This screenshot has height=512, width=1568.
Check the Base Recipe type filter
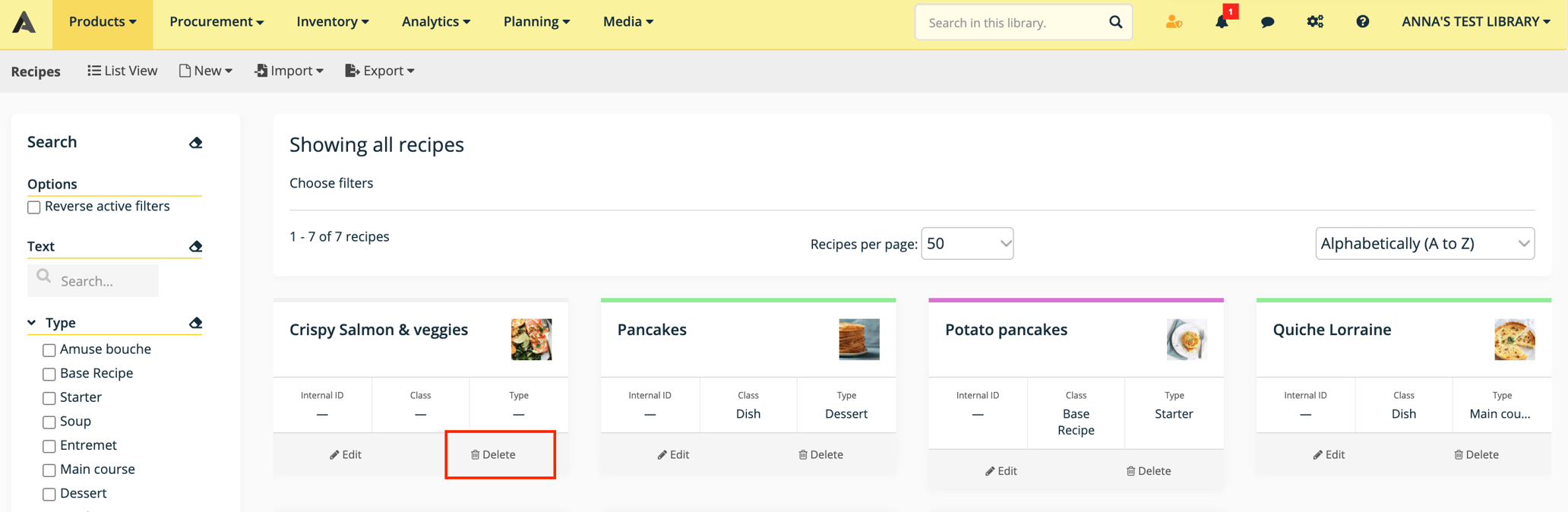[x=49, y=374]
